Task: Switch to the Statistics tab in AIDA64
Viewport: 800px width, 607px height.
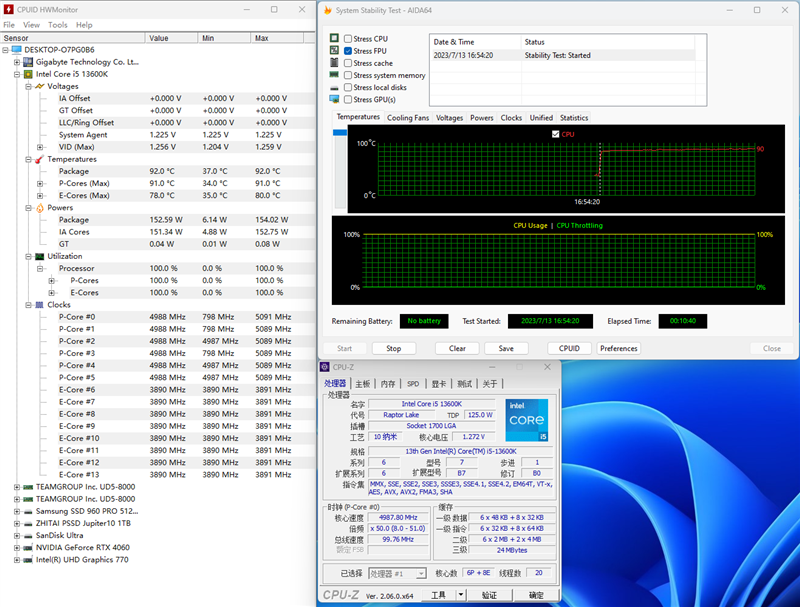Action: [574, 118]
